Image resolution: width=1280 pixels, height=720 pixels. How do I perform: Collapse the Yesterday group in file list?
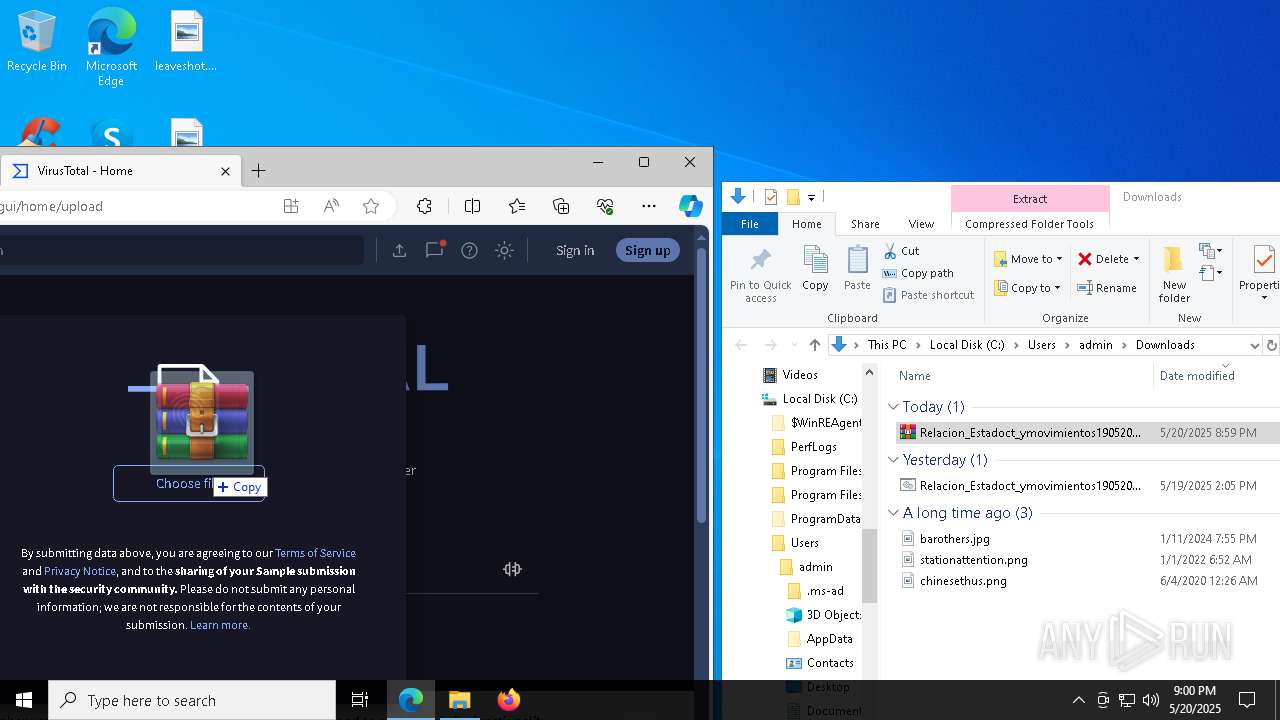pyautogui.click(x=893, y=460)
